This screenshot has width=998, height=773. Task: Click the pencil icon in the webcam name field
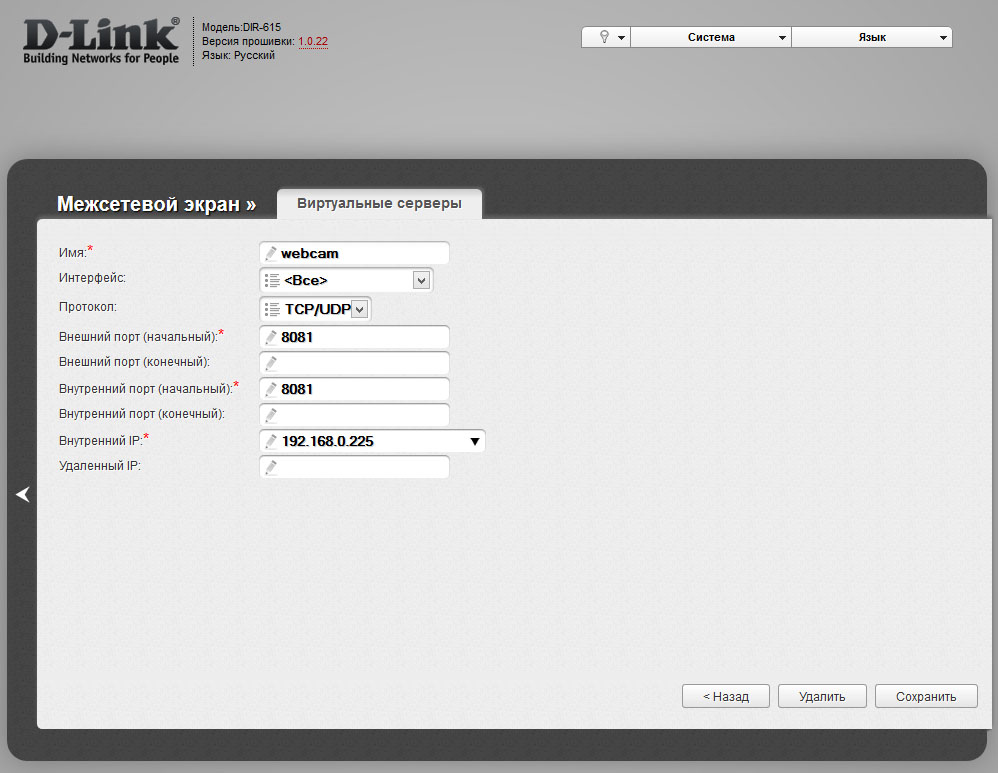coord(270,254)
